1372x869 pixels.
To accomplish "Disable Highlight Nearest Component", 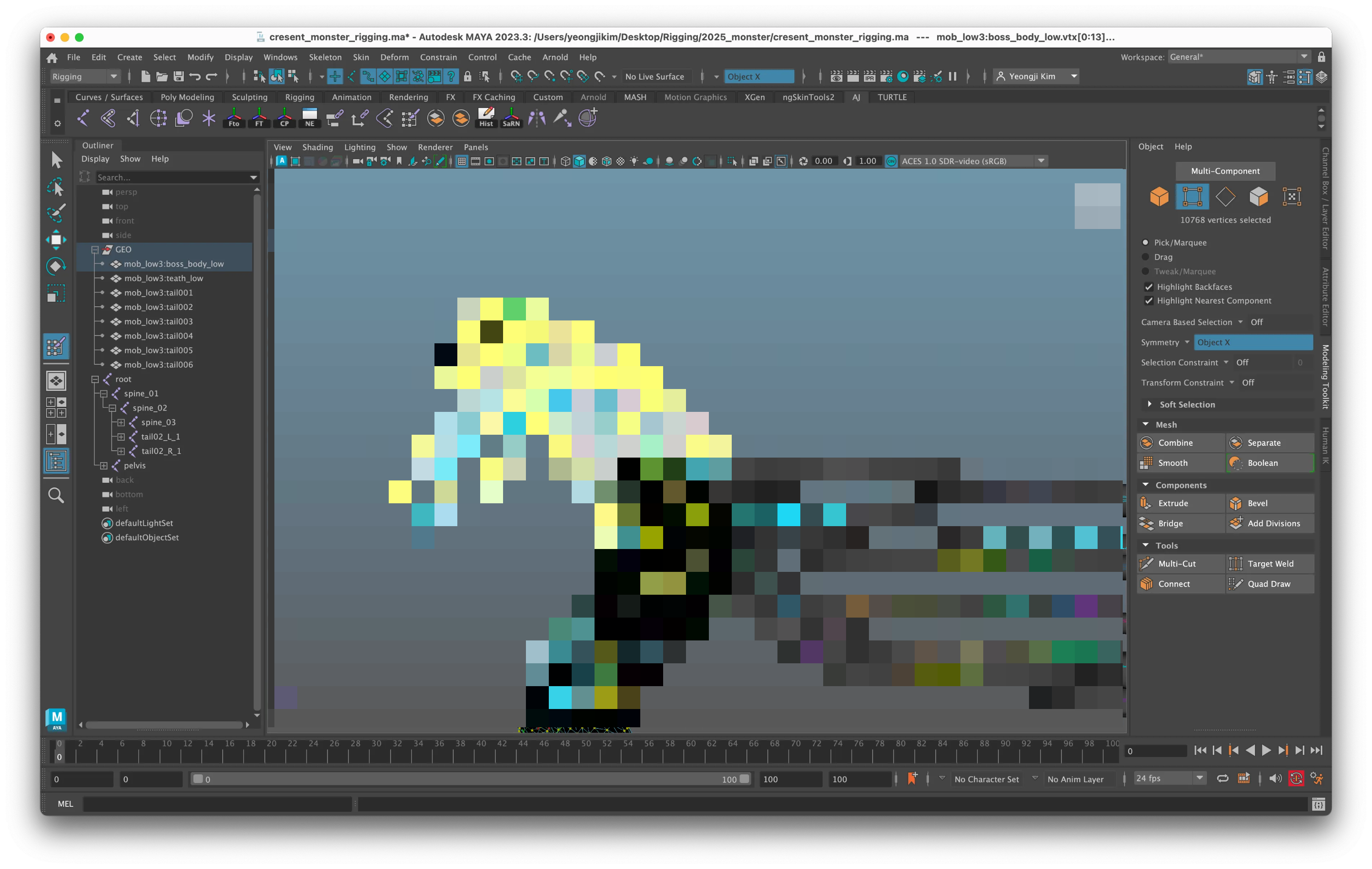I will 1149,301.
